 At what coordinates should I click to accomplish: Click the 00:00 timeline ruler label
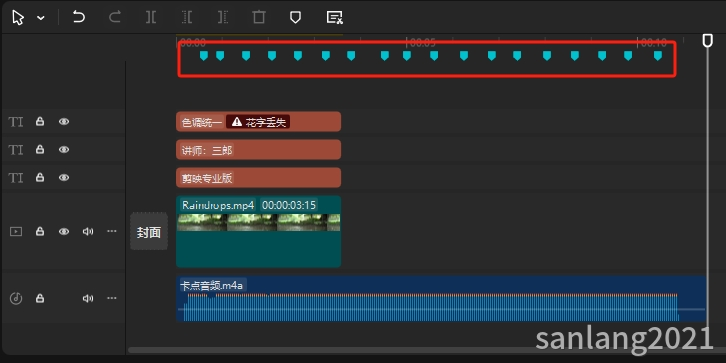(193, 43)
